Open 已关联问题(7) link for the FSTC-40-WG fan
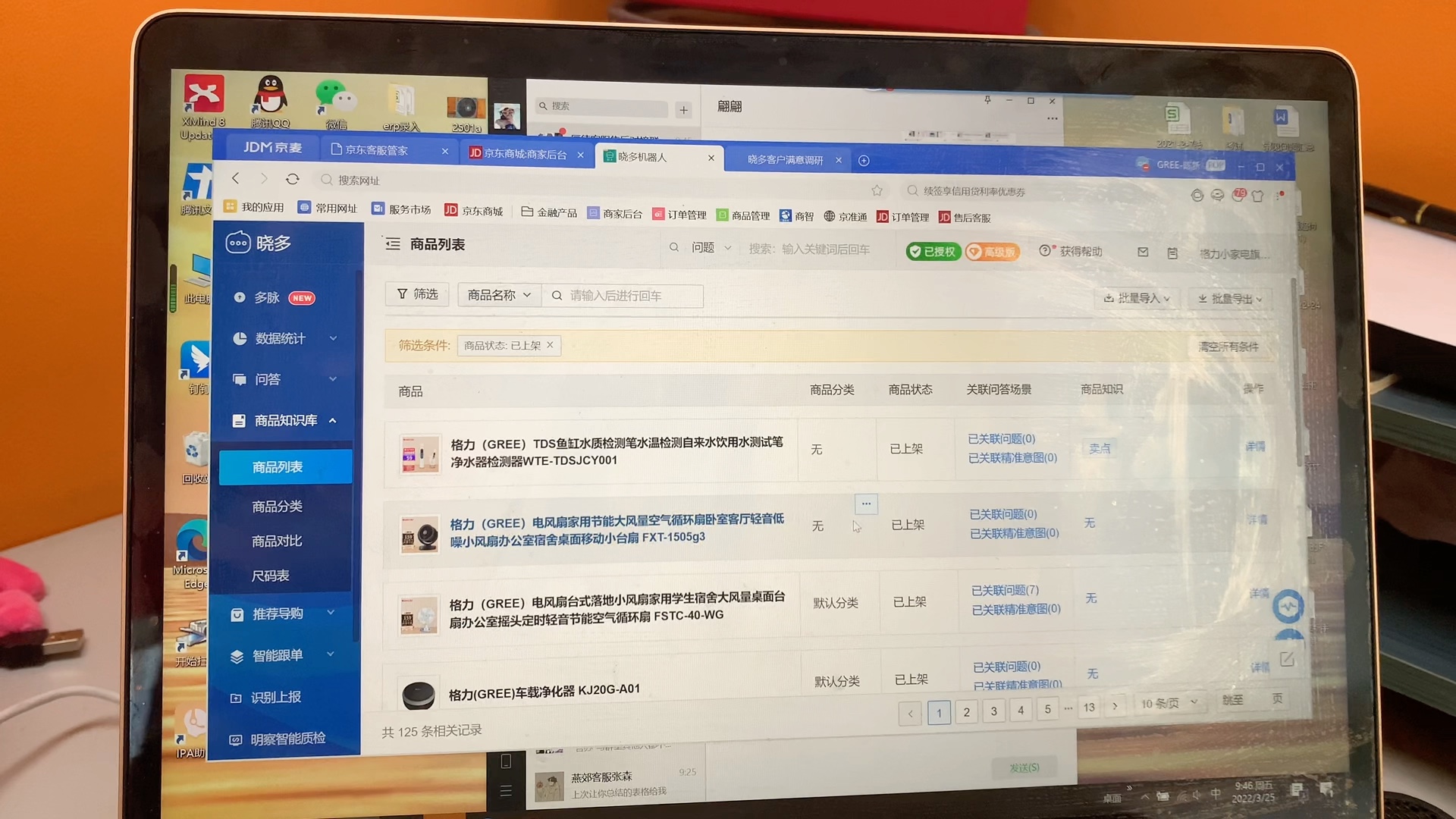1456x819 pixels. pyautogui.click(x=1005, y=590)
